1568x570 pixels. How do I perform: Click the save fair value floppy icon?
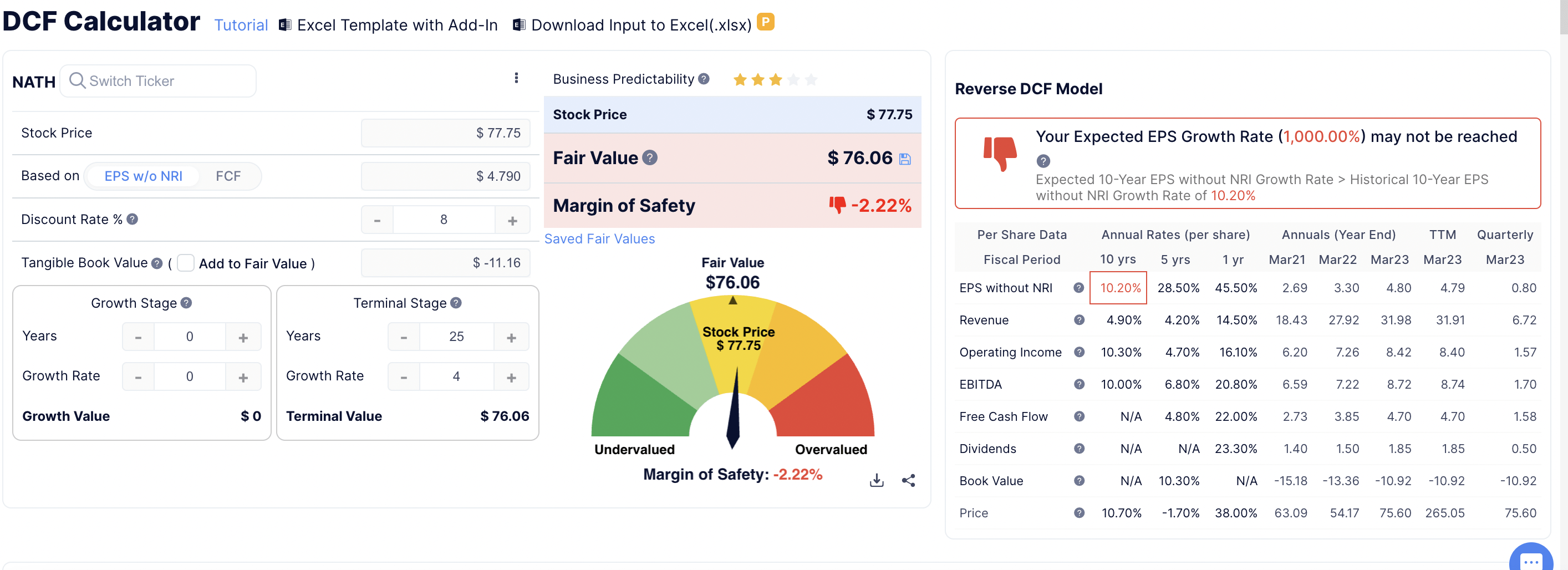(x=904, y=159)
